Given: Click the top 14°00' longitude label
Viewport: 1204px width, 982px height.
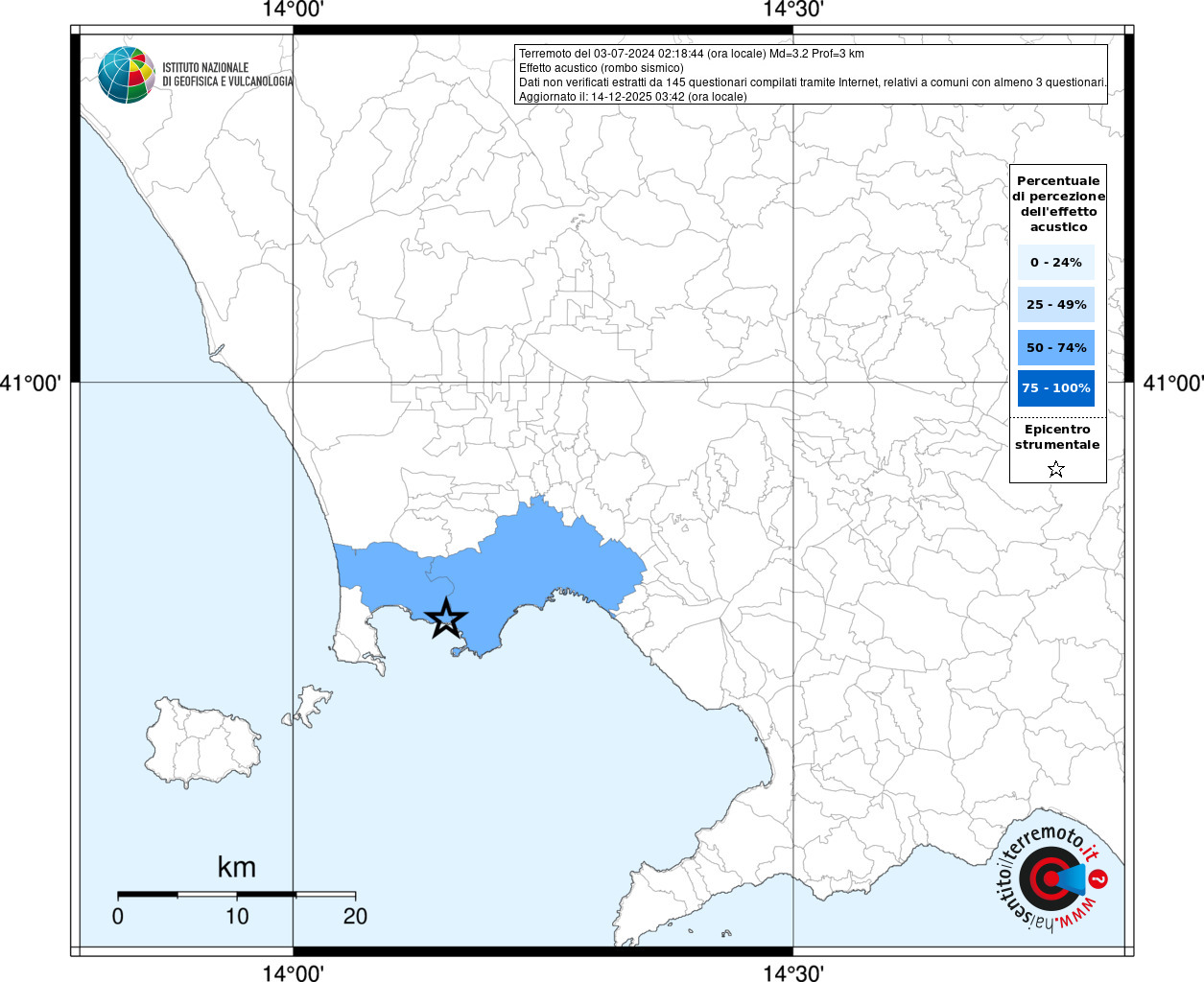Looking at the screenshot, I should pyautogui.click(x=293, y=10).
